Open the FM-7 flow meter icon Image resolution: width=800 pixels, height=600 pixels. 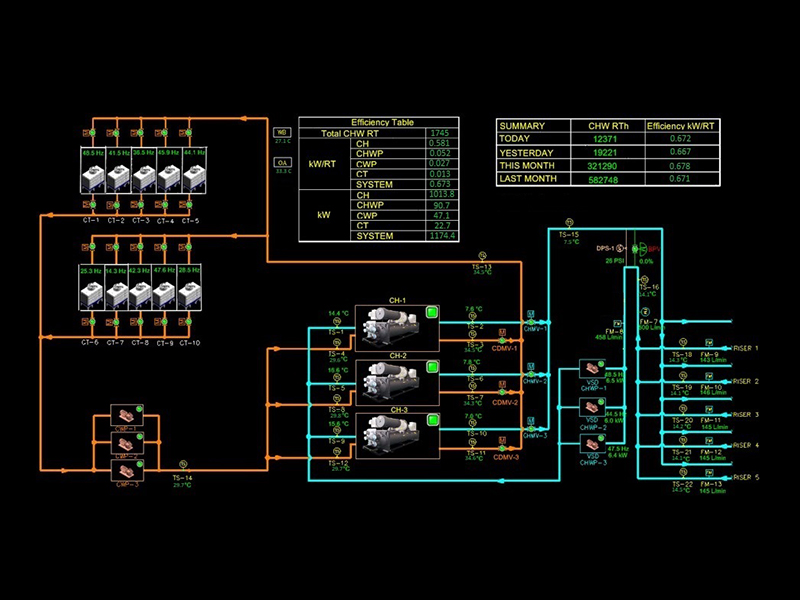(x=645, y=311)
